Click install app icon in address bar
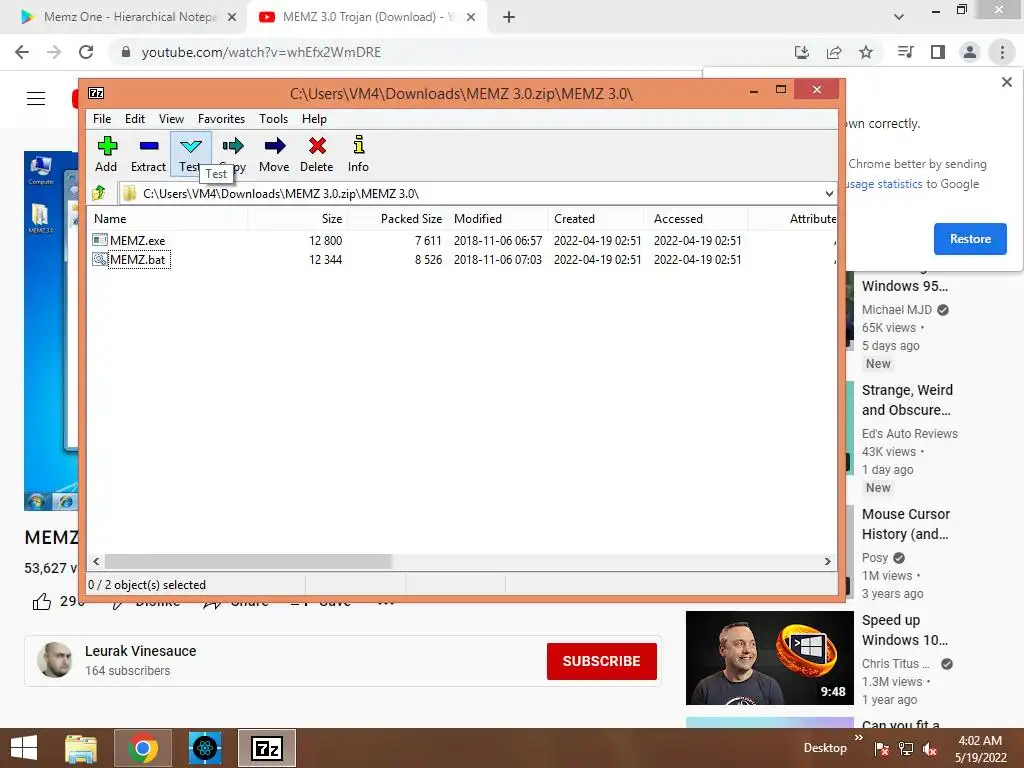Screen dimensions: 1024x768 click(802, 52)
